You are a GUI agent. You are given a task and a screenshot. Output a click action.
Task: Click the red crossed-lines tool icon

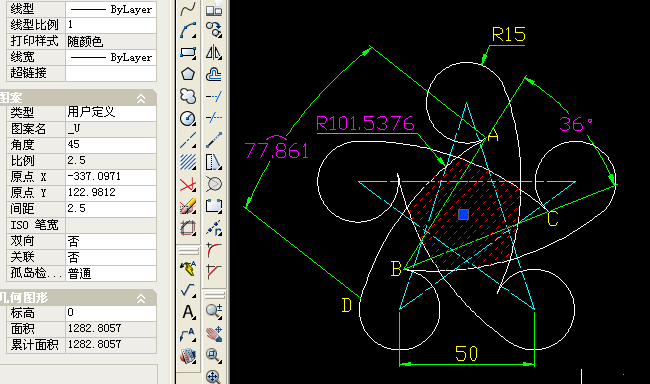pyautogui.click(x=188, y=184)
